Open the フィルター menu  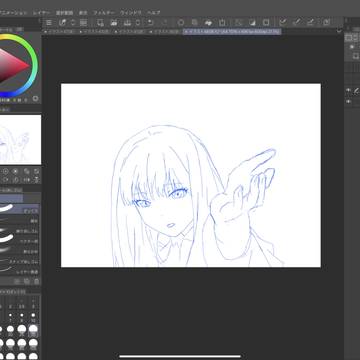click(104, 13)
